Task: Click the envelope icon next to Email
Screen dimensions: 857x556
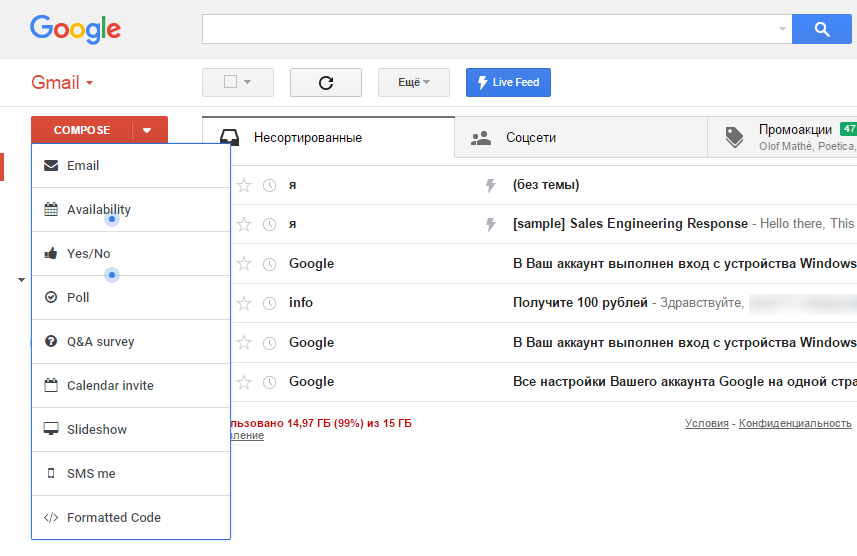Action: click(51, 166)
